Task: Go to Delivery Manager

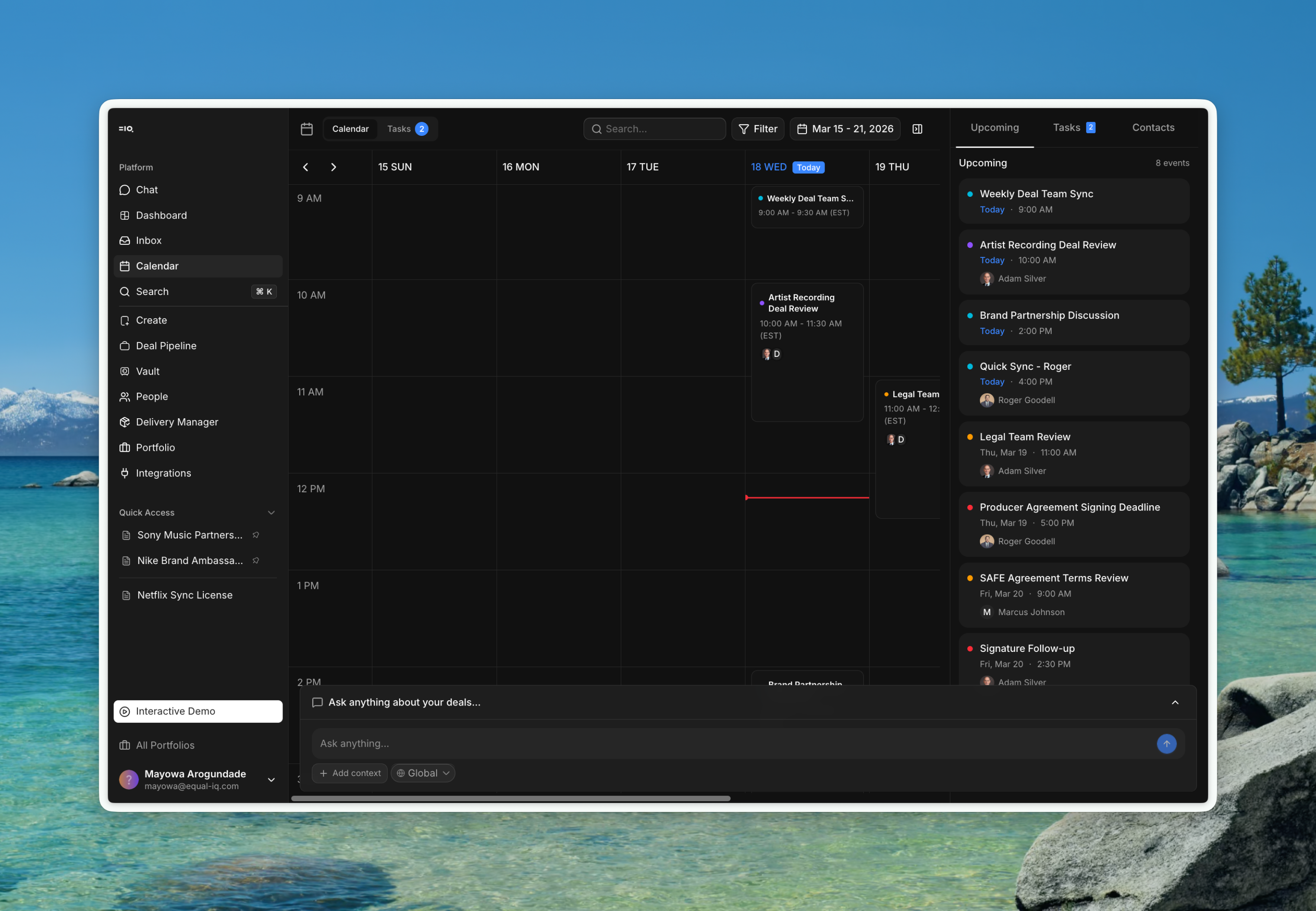Action: [x=177, y=422]
